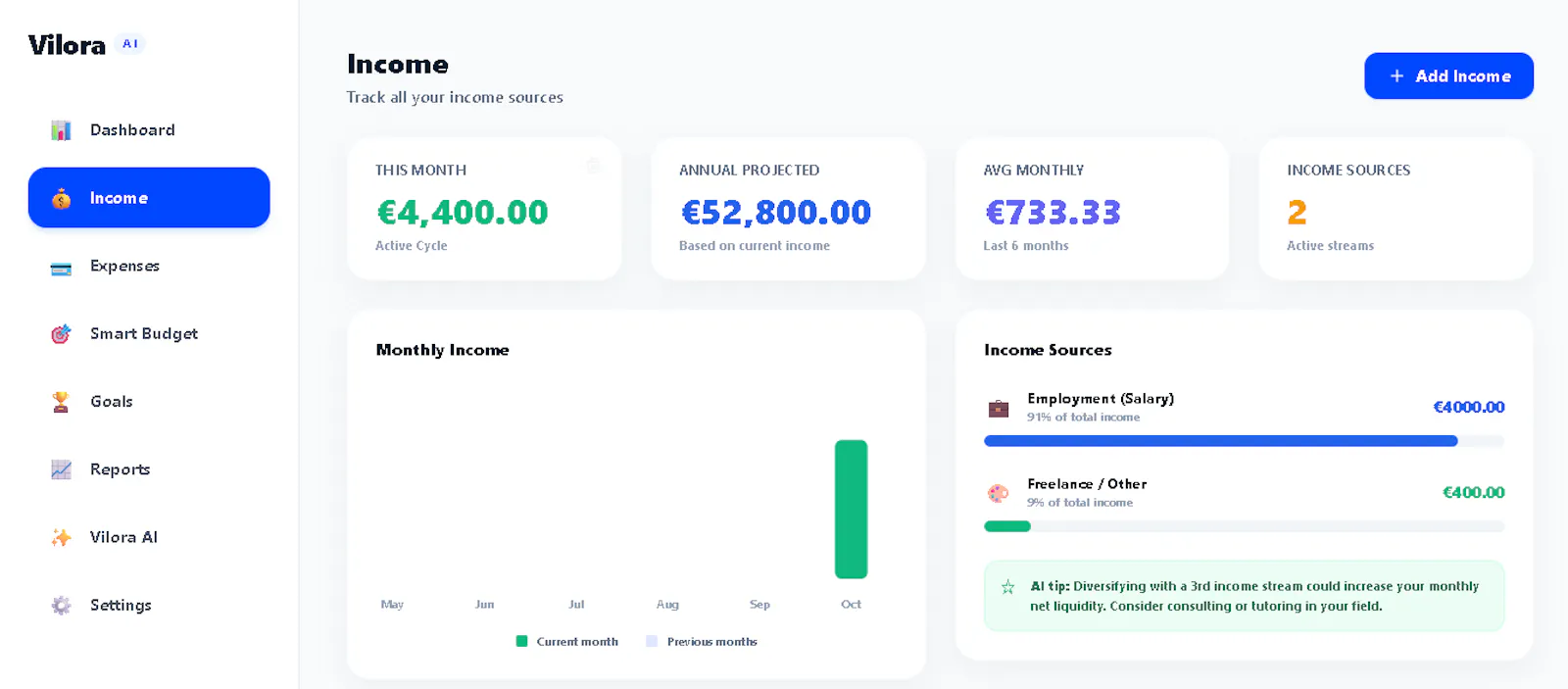Click the "Monthly Income" chart heading
The image size is (1568, 689).
pyautogui.click(x=443, y=350)
